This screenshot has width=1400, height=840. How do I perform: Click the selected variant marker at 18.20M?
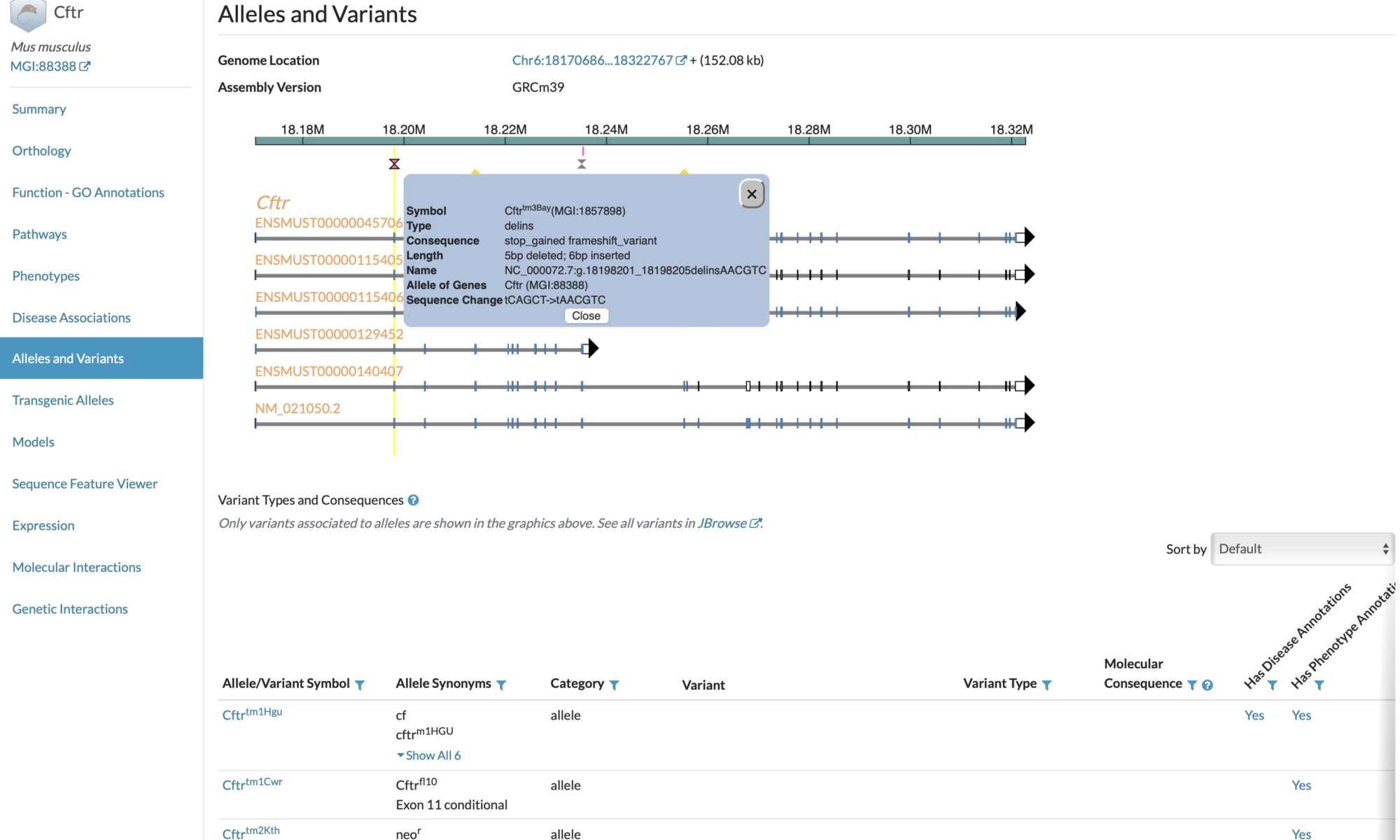[394, 164]
